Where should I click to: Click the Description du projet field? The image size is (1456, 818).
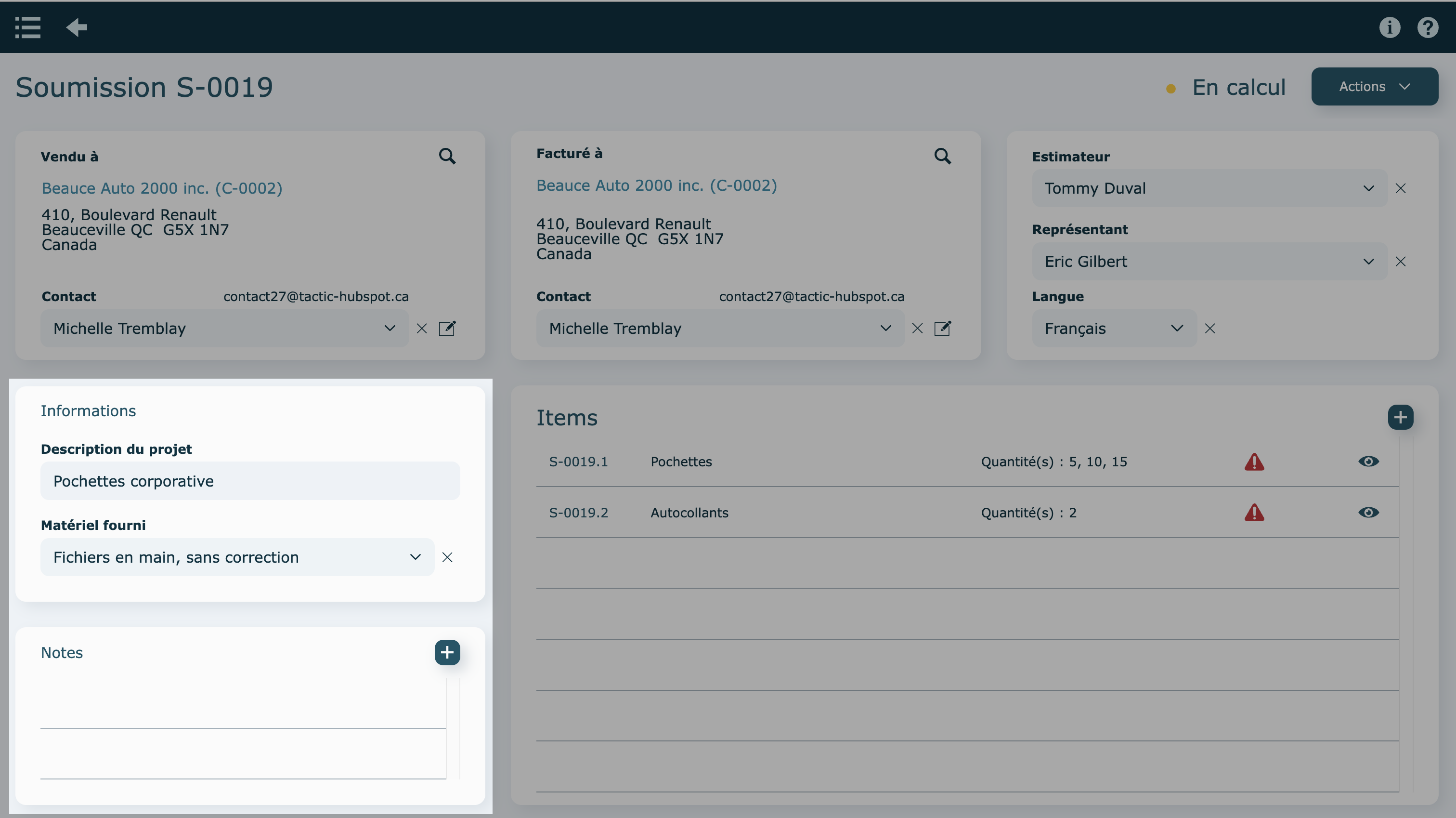click(250, 481)
